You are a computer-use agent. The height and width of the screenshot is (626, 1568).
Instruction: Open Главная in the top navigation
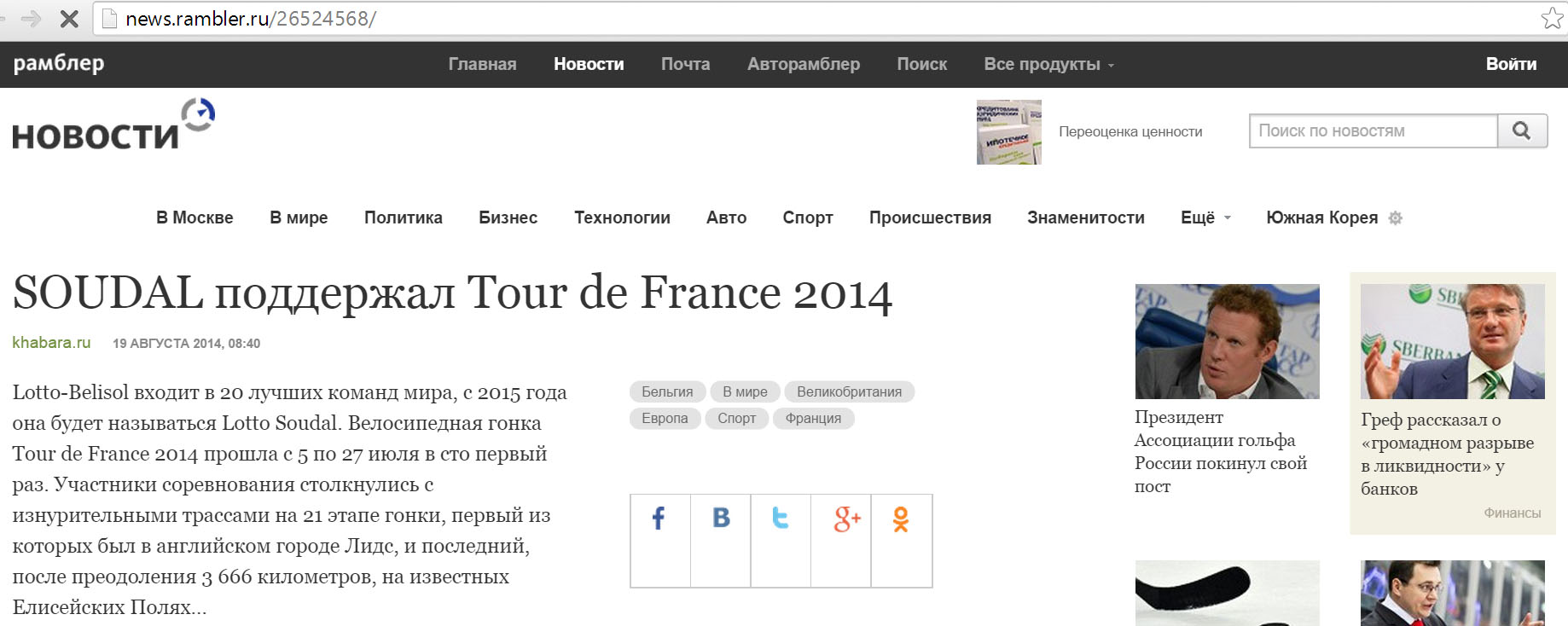point(482,64)
